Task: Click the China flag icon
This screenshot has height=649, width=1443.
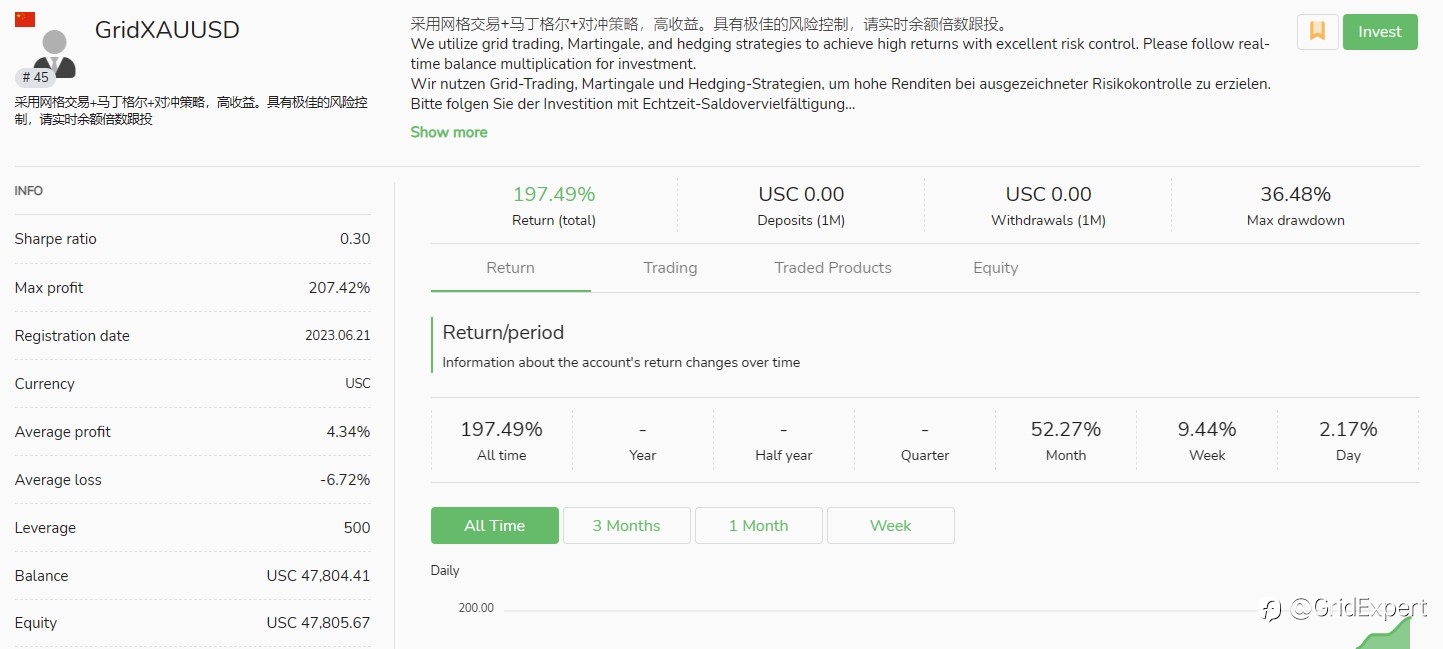Action: click(x=25, y=19)
